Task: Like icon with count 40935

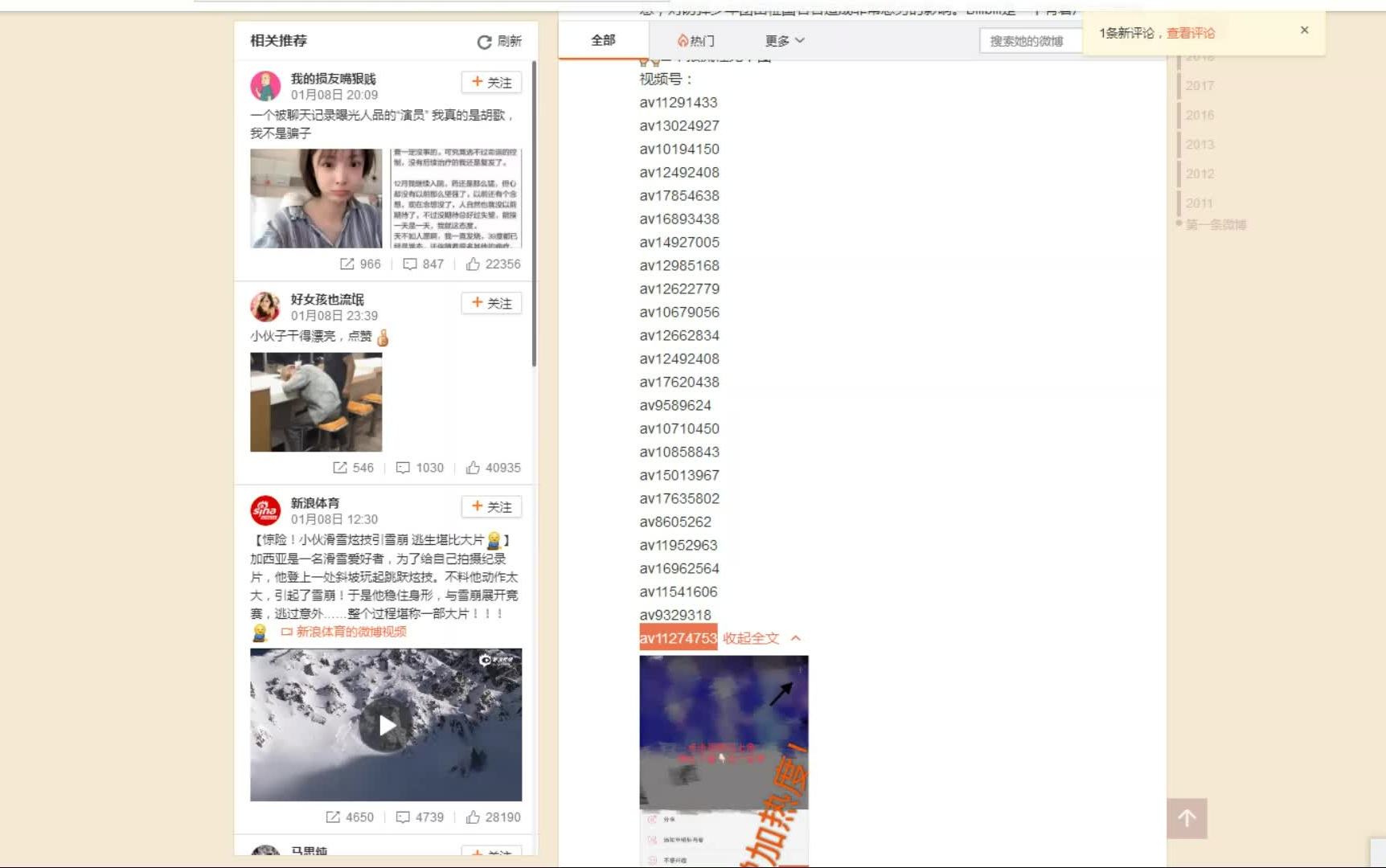Action: 473,467
